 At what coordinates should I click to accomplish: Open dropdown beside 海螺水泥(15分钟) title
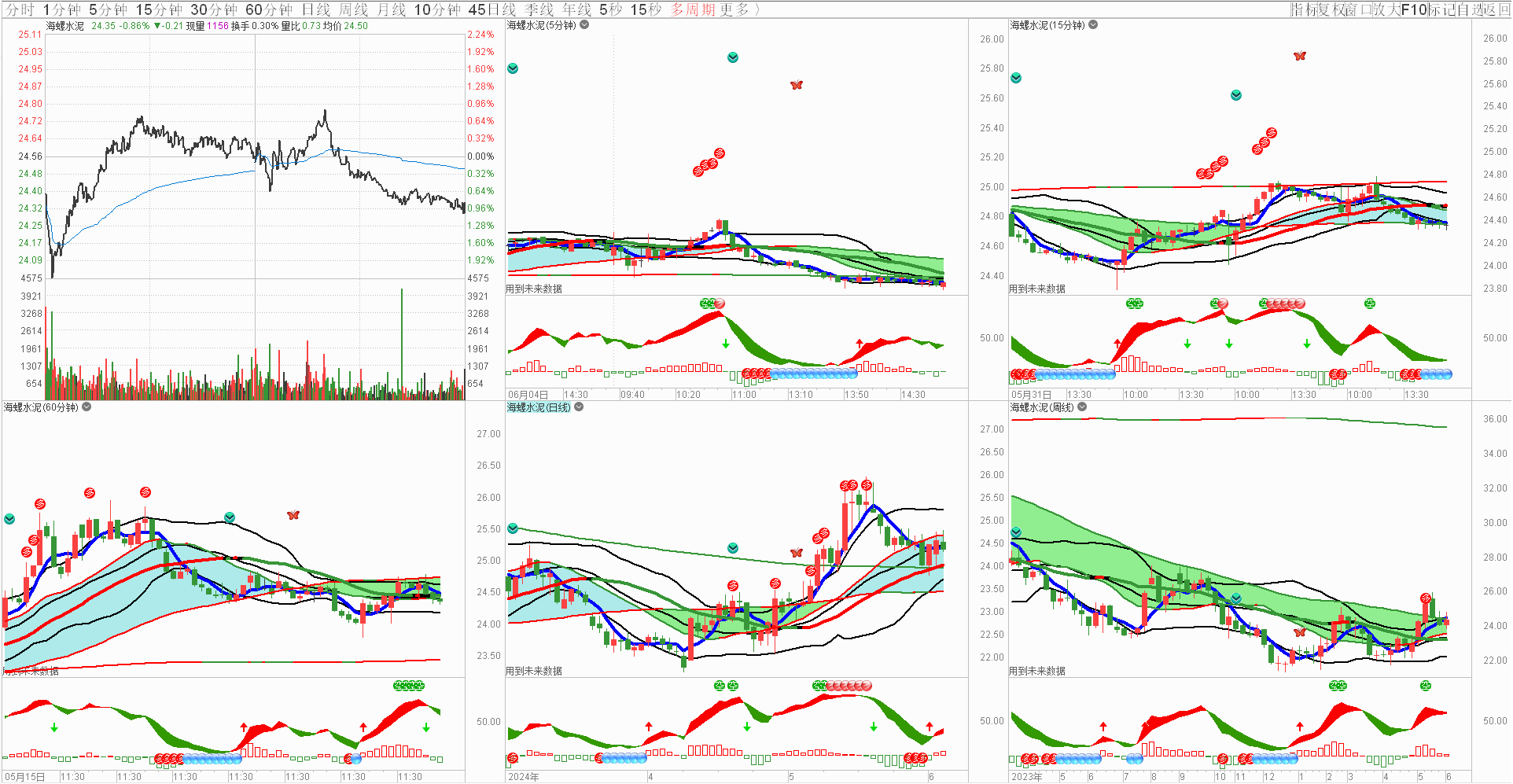(1093, 24)
